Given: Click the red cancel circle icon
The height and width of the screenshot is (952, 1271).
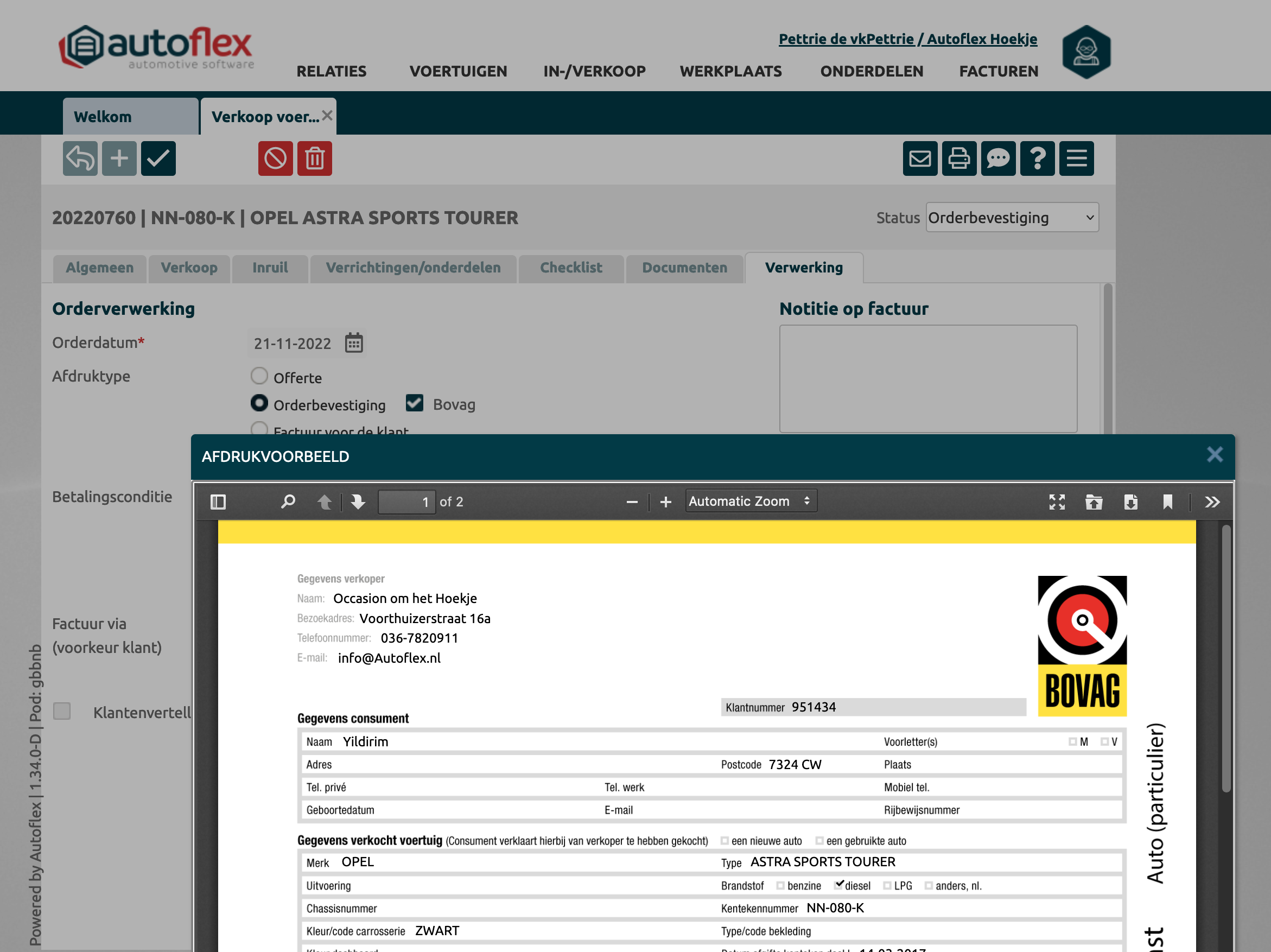Looking at the screenshot, I should click(275, 158).
